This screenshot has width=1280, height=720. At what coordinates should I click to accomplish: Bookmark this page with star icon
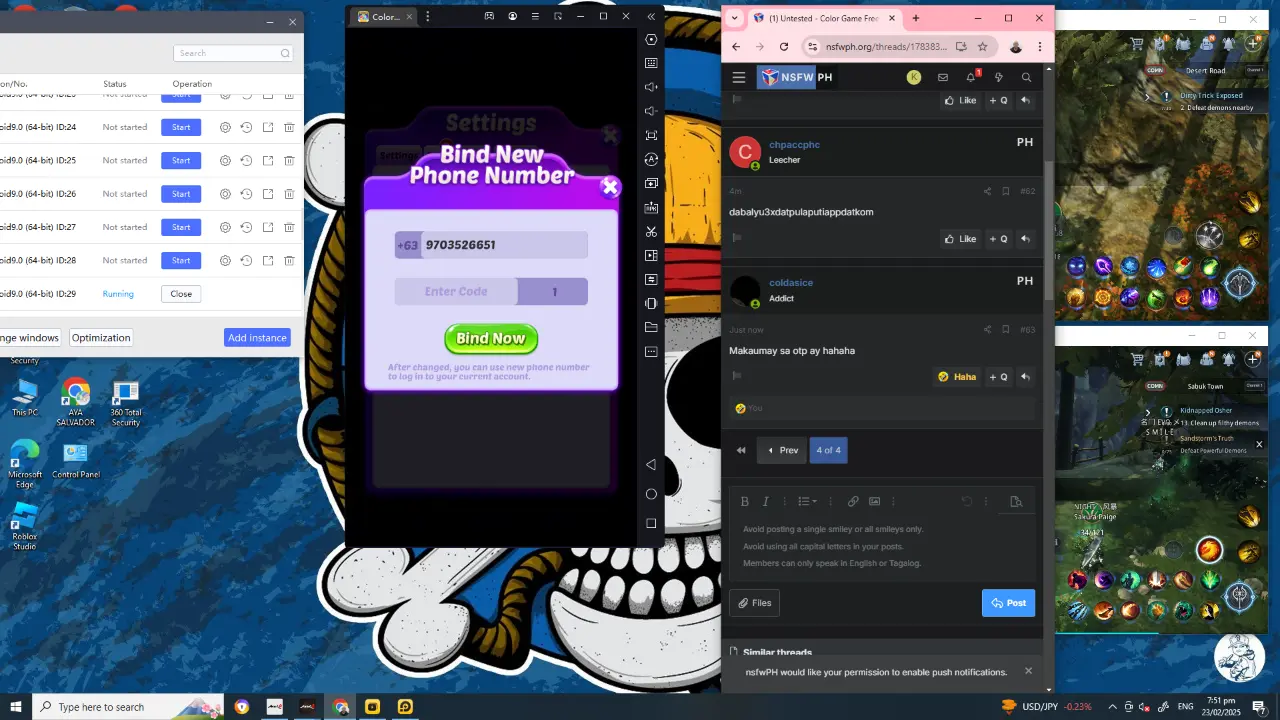tap(983, 46)
